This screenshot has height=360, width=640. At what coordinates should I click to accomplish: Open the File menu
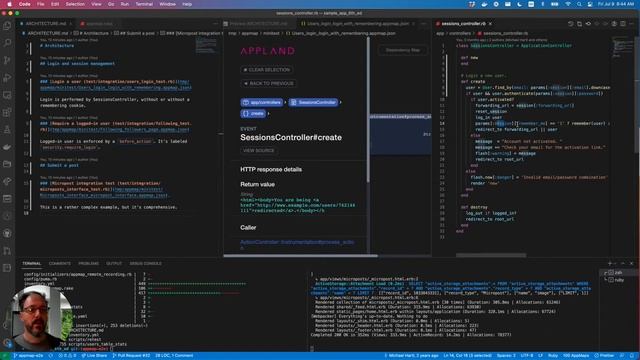pos(40,4)
